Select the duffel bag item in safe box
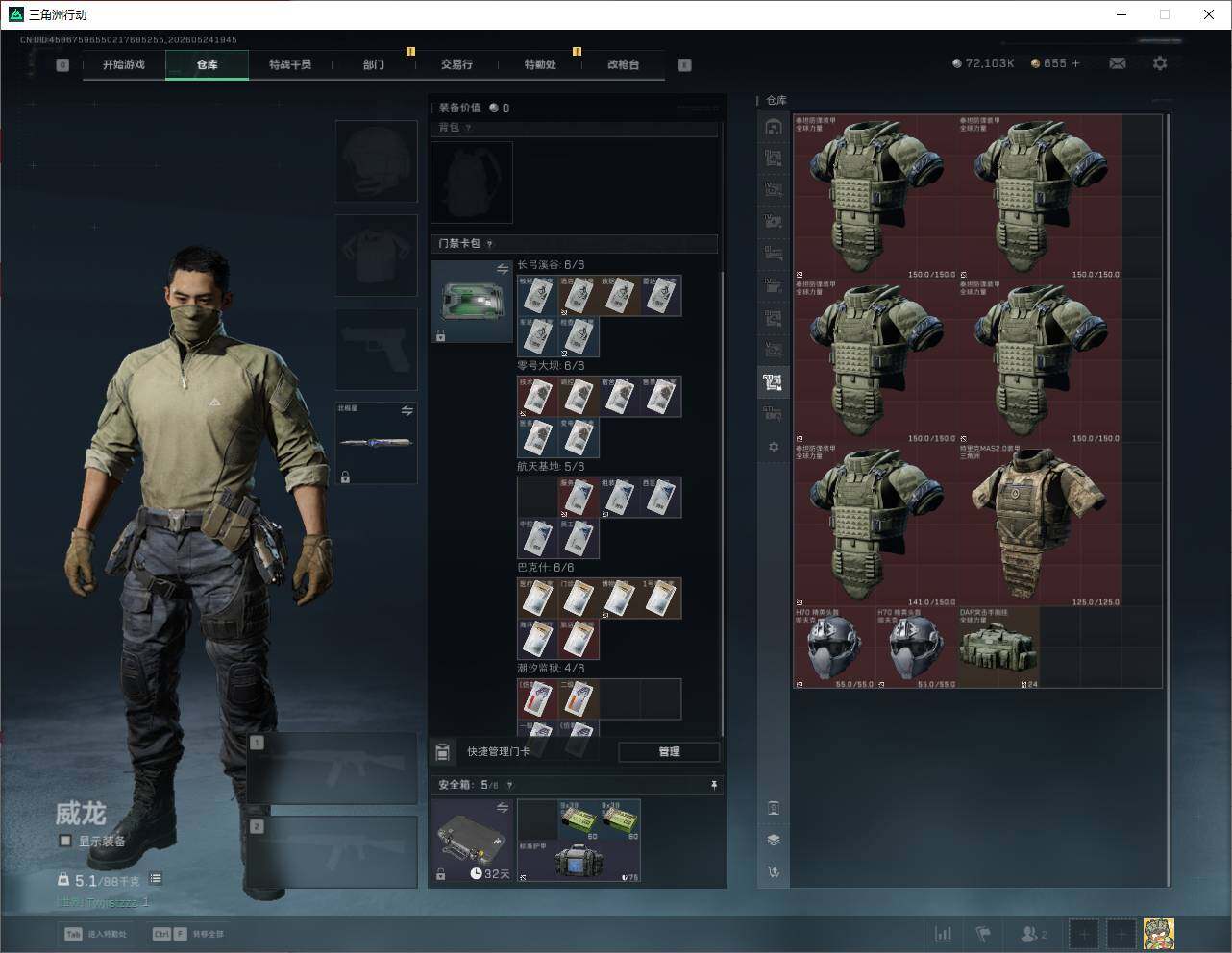This screenshot has height=953, width=1232. pyautogui.click(x=579, y=862)
